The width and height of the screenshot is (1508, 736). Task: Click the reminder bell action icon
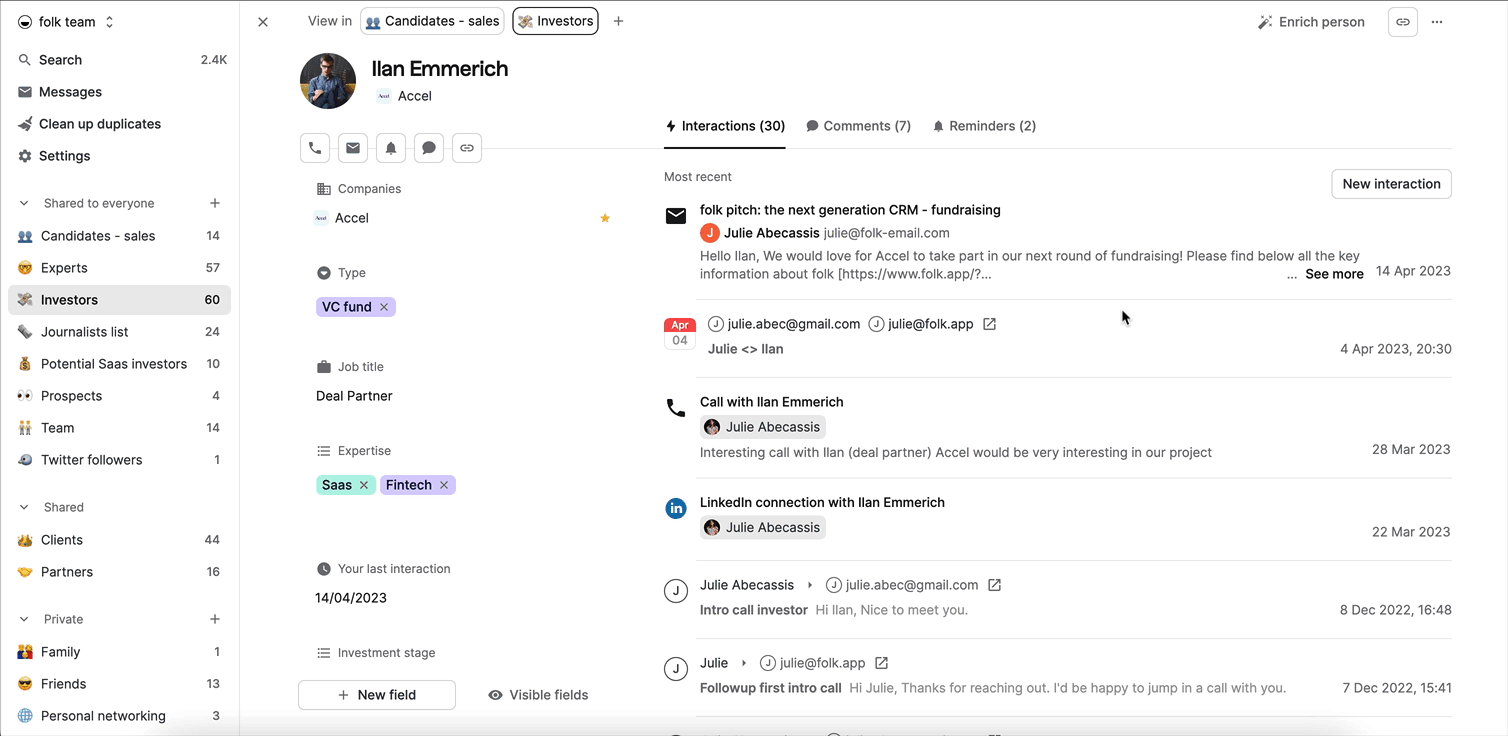point(391,148)
